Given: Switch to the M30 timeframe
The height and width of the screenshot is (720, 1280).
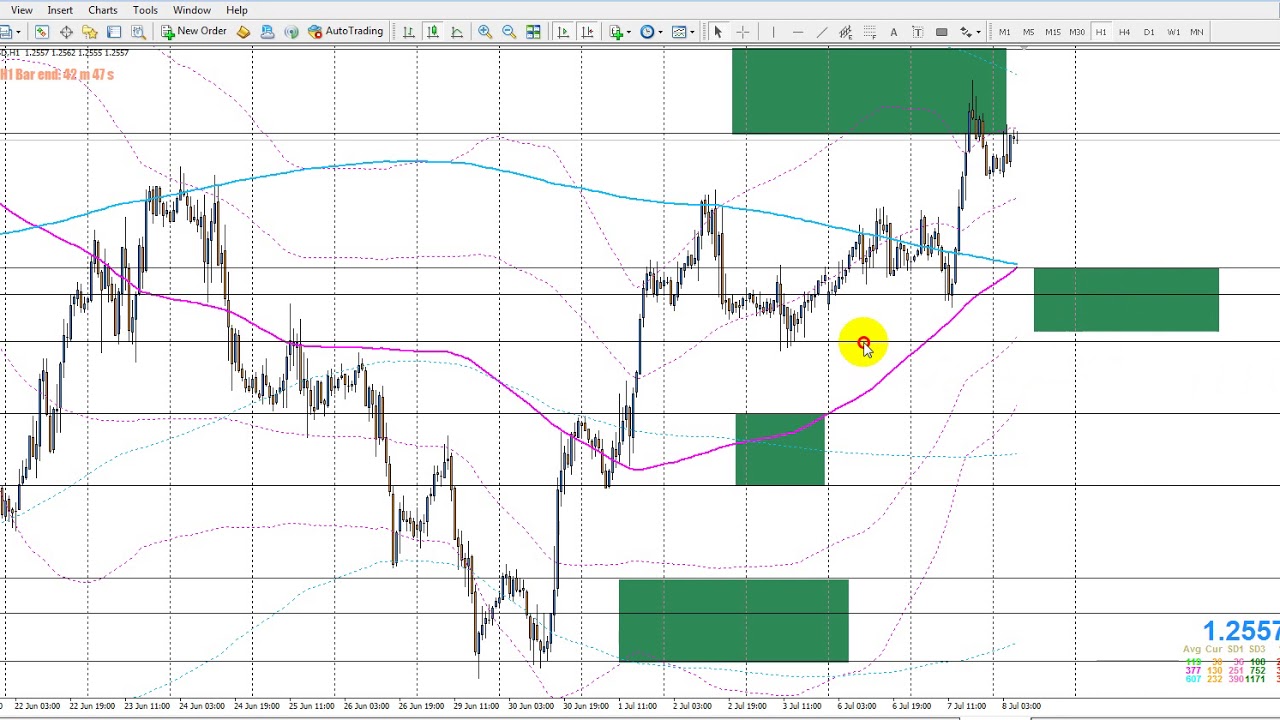Looking at the screenshot, I should 1077,32.
